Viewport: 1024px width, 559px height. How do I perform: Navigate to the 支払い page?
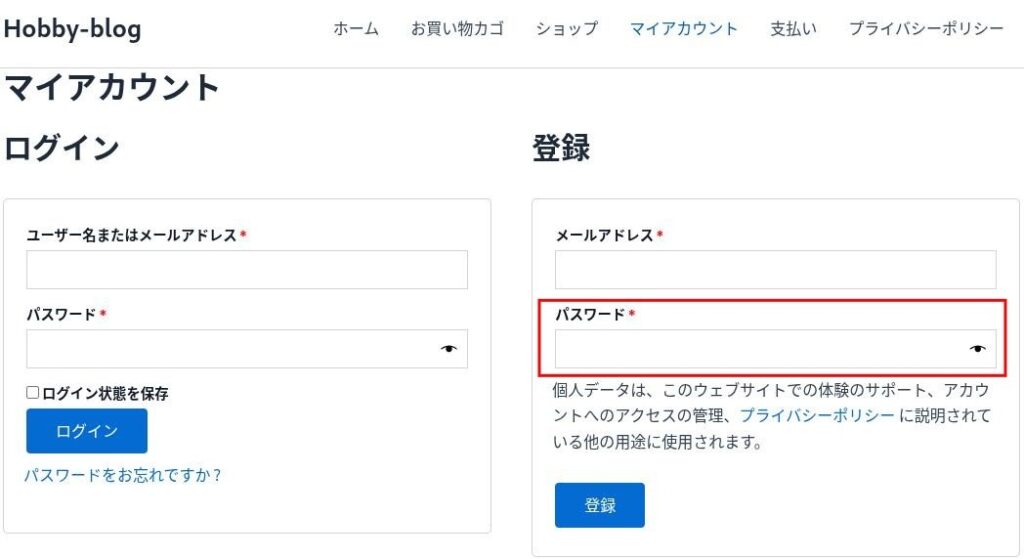[793, 29]
